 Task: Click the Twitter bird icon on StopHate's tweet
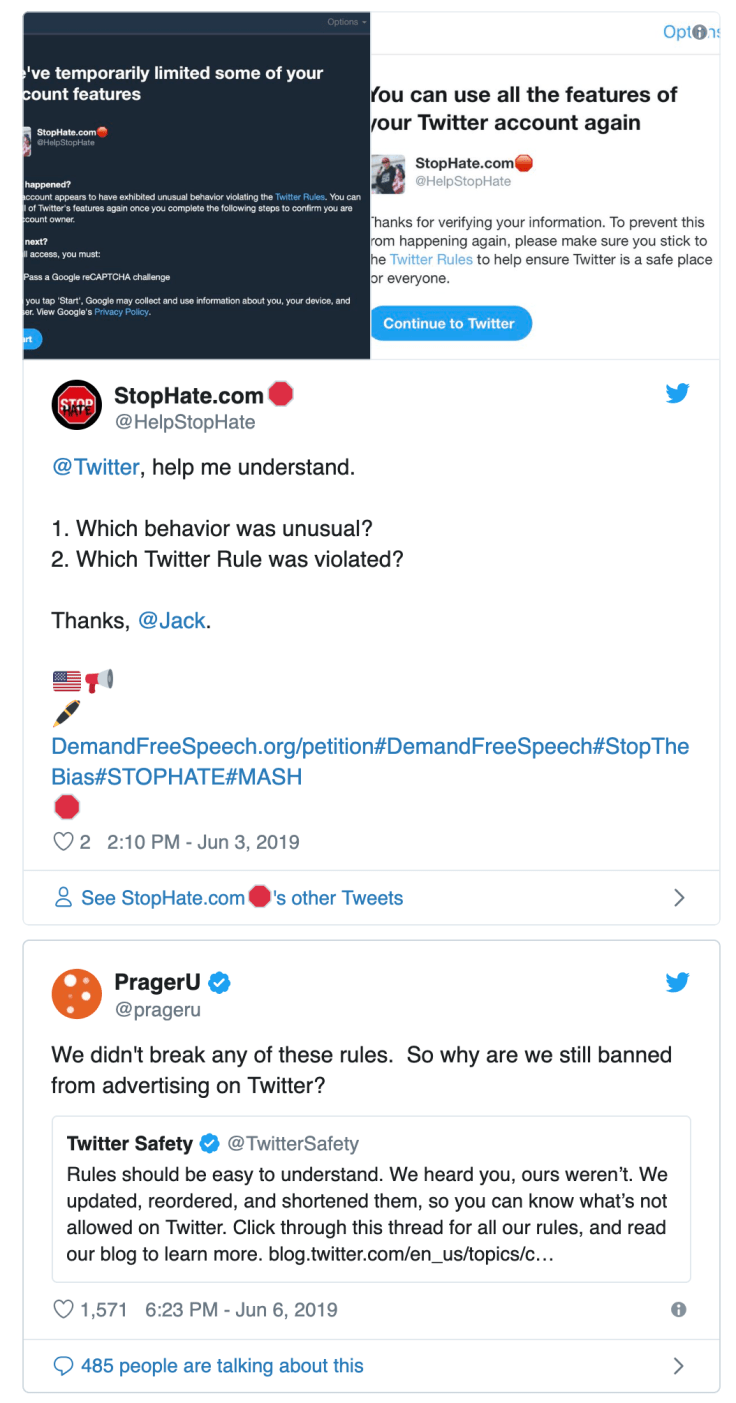click(678, 393)
